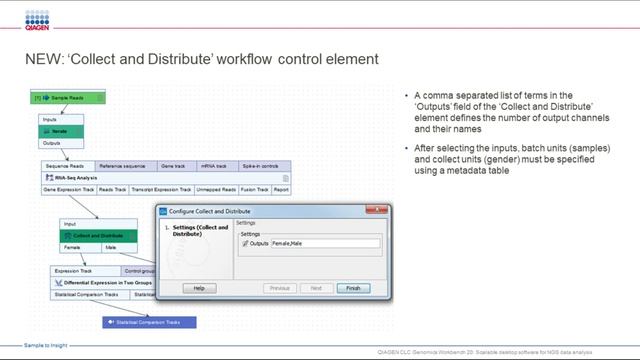This screenshot has height=360, width=640.
Task: Click the Statistical Comparison Tracks output channel
Action: click(x=90, y=295)
